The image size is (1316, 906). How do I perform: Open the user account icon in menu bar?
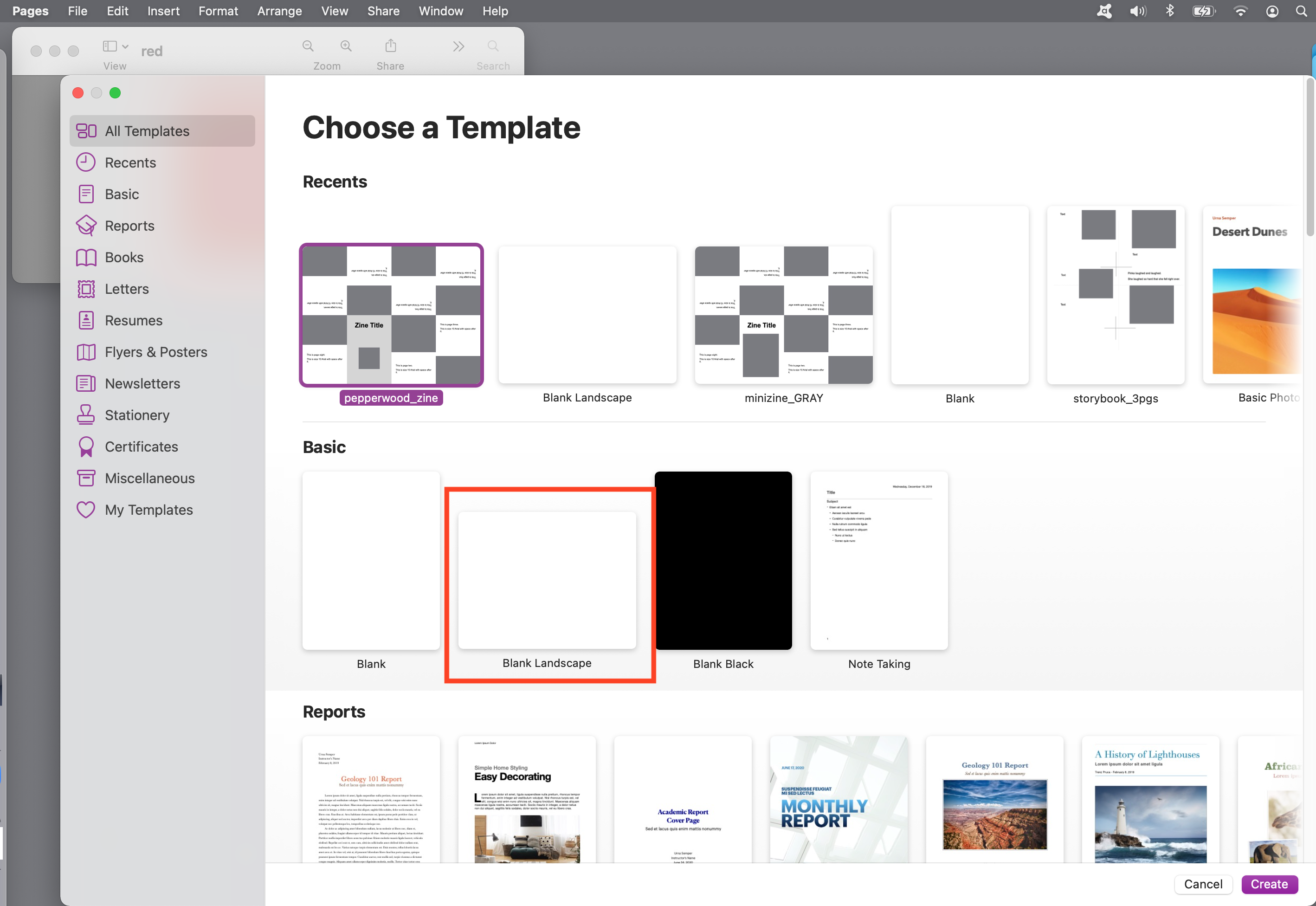click(1272, 11)
